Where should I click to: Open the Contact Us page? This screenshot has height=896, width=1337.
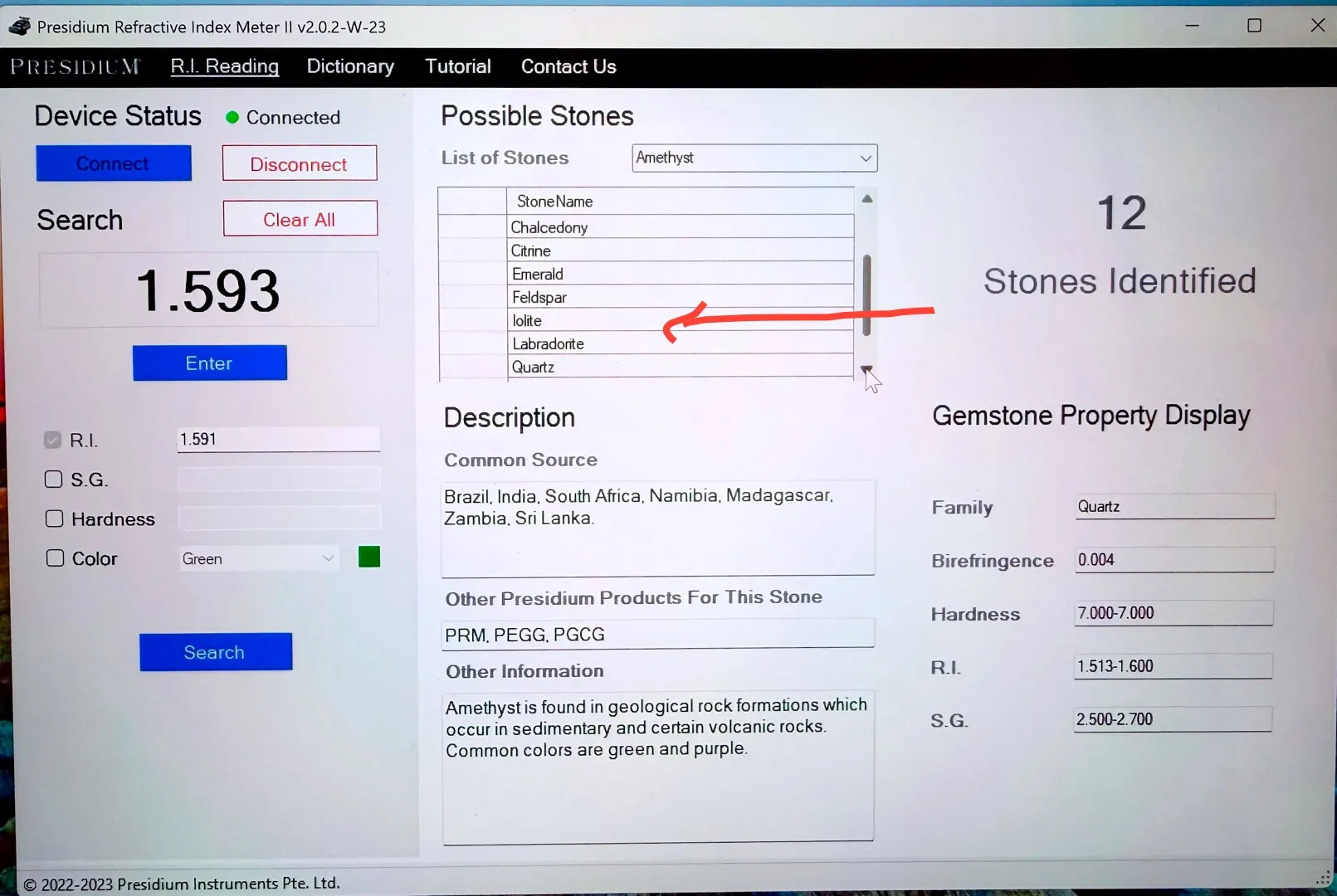pyautogui.click(x=568, y=66)
